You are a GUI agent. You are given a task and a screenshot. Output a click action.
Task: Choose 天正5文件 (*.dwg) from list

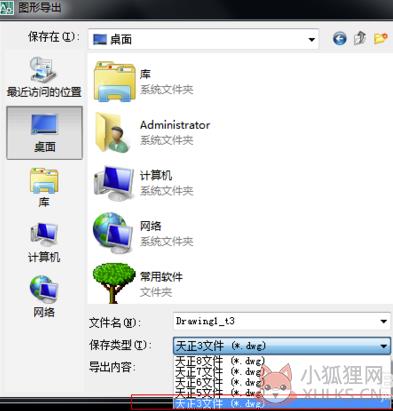(x=282, y=393)
